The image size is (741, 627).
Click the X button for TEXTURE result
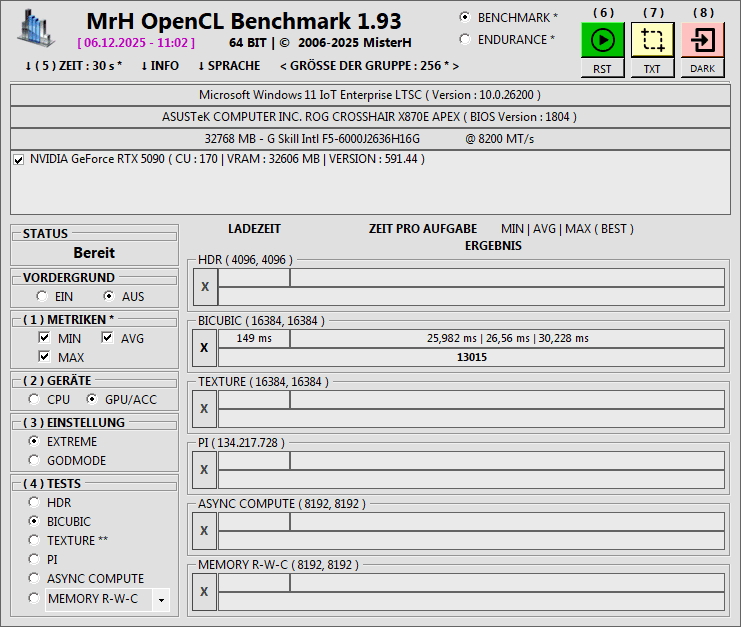coord(205,409)
